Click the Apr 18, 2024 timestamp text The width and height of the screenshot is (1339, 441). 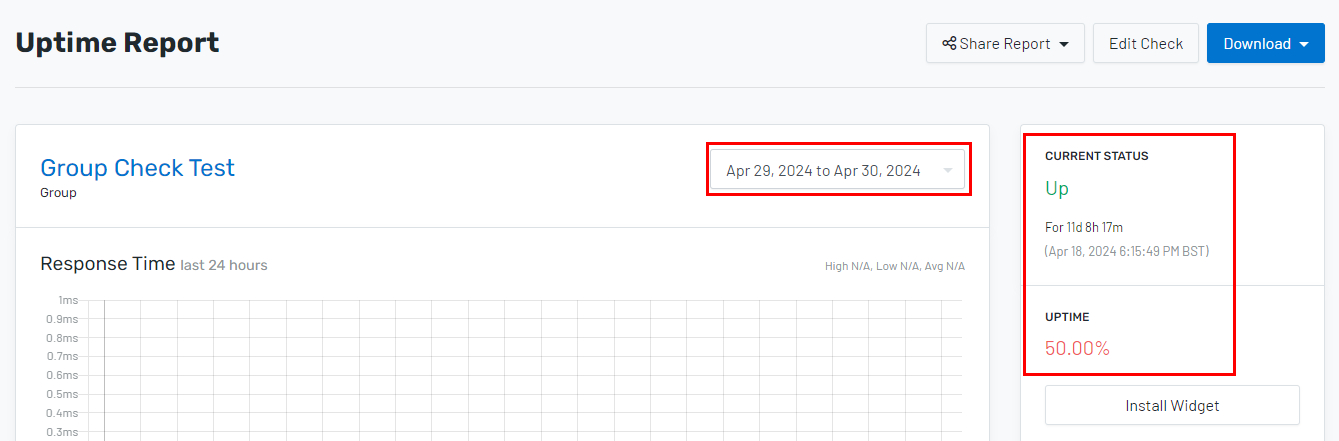click(x=1127, y=251)
